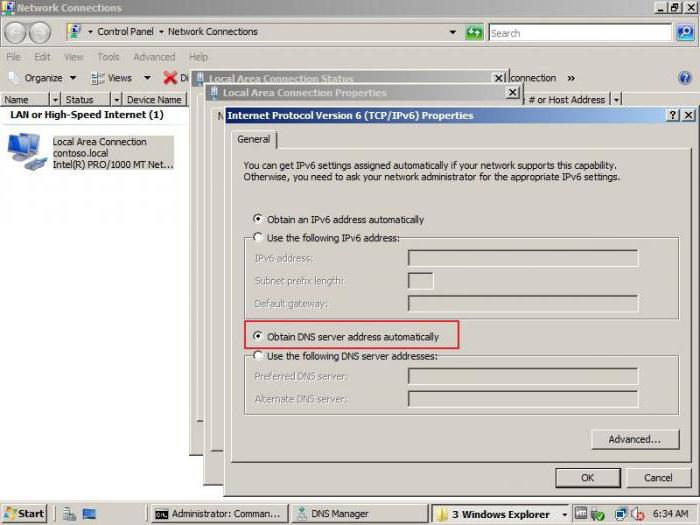Select the Local Area Connection network icon
The height and width of the screenshot is (525, 700).
(x=25, y=152)
